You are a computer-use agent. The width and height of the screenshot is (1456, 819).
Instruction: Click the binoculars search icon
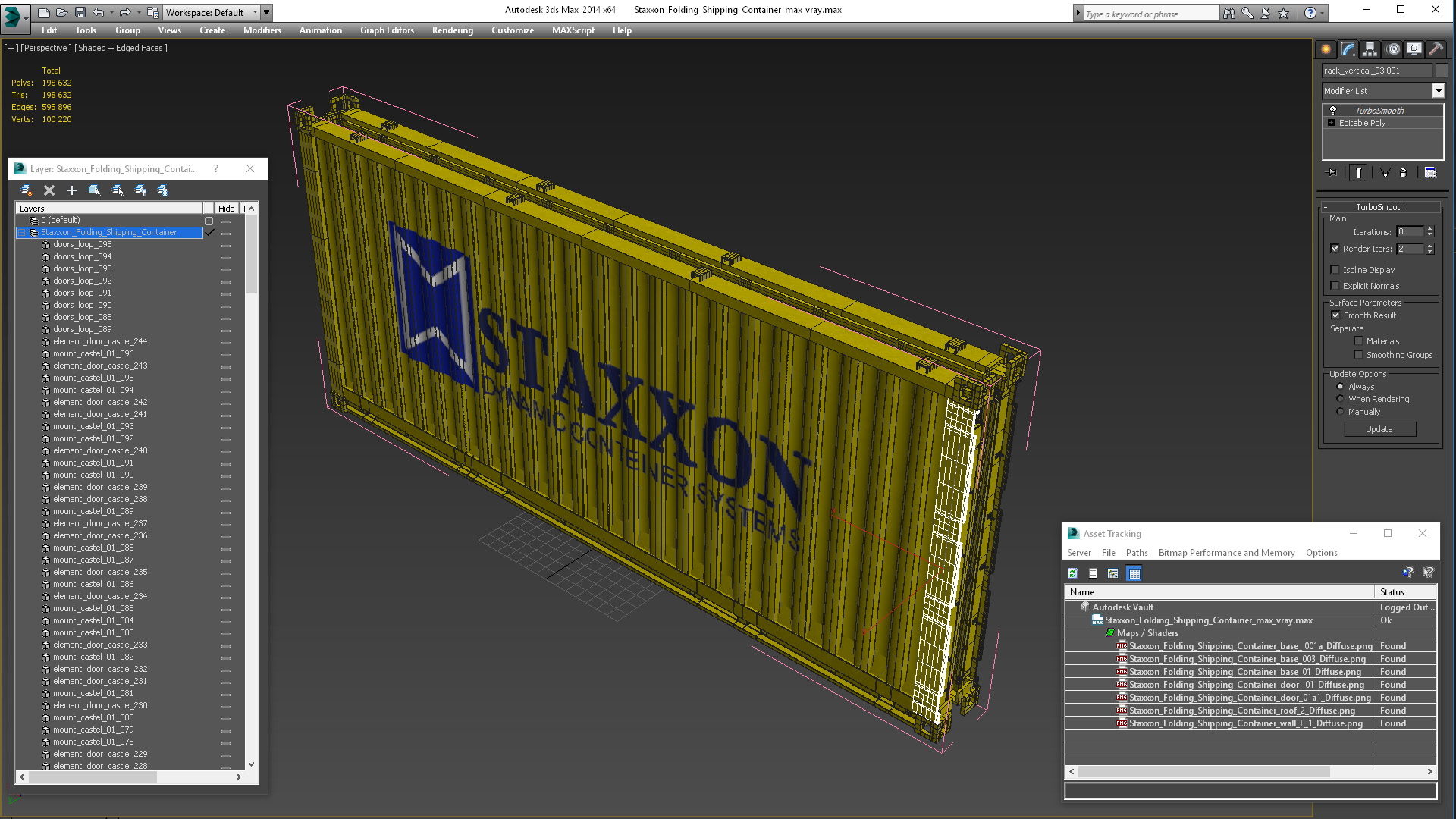1228,13
